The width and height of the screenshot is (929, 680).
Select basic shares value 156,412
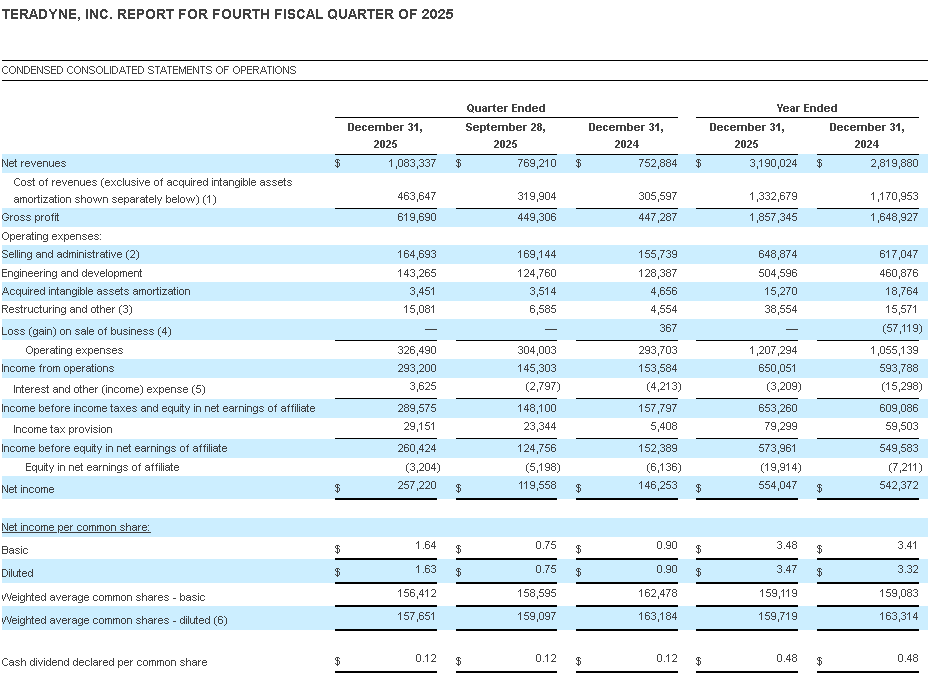417,594
